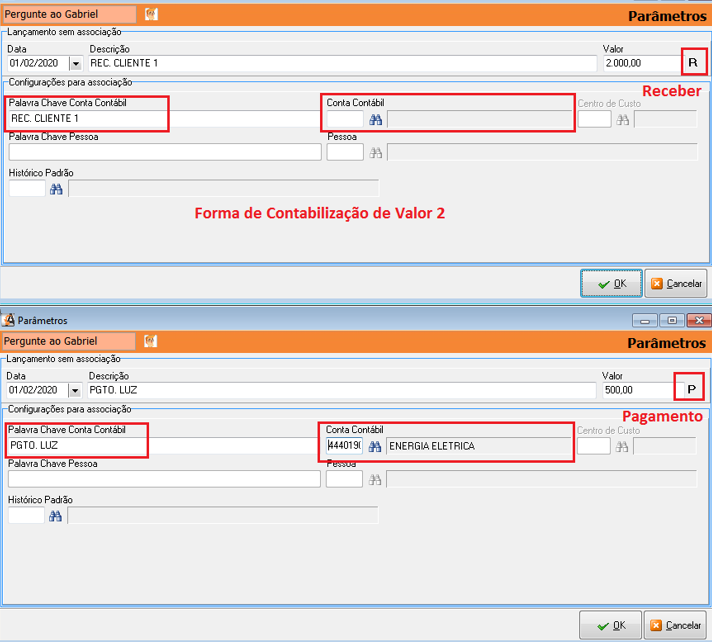The height and width of the screenshot is (642, 712).
Task: Click Parâmetros window title bar app icon
Action: click(x=8, y=320)
